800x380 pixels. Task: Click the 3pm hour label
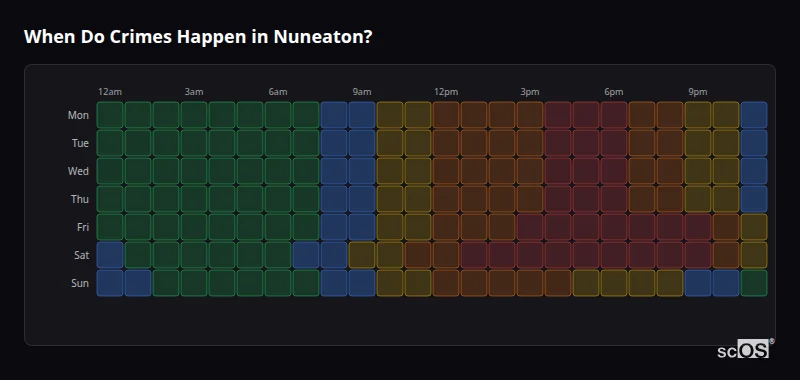point(530,92)
